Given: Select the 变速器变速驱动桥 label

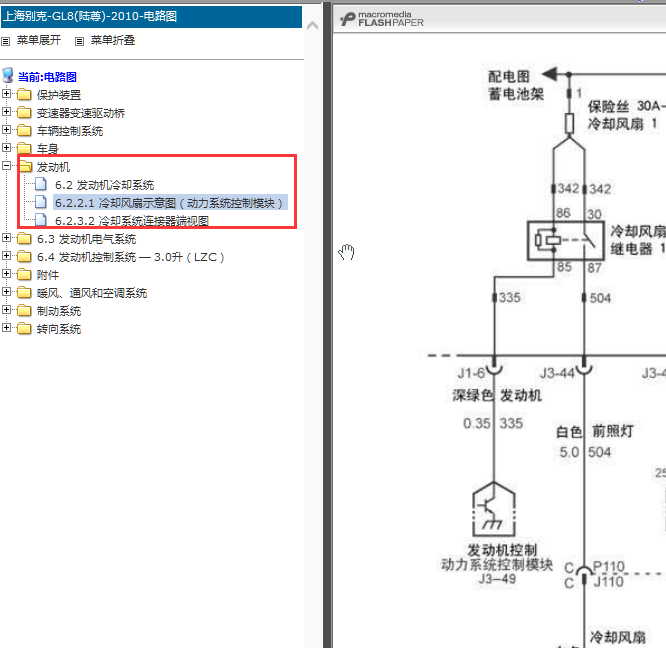Looking at the screenshot, I should 81,113.
